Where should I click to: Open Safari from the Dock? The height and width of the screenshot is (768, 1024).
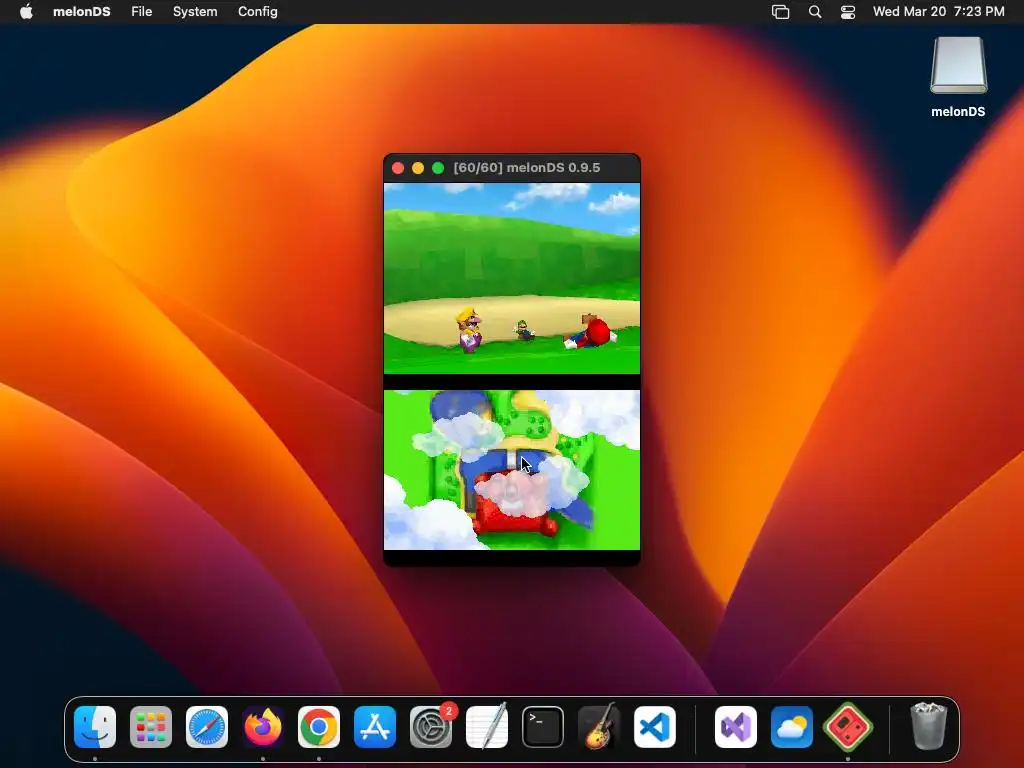point(207,727)
